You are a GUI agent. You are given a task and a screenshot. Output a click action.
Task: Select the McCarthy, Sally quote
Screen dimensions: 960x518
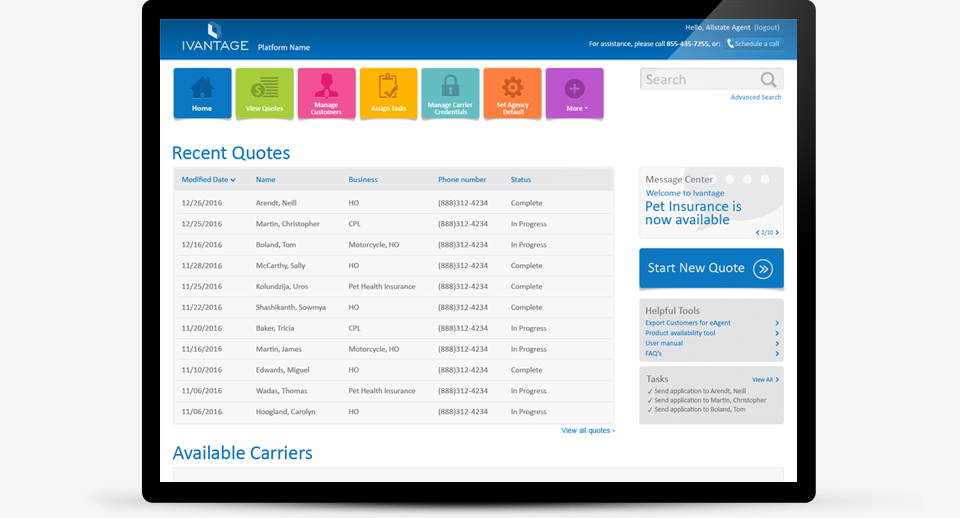tap(394, 265)
